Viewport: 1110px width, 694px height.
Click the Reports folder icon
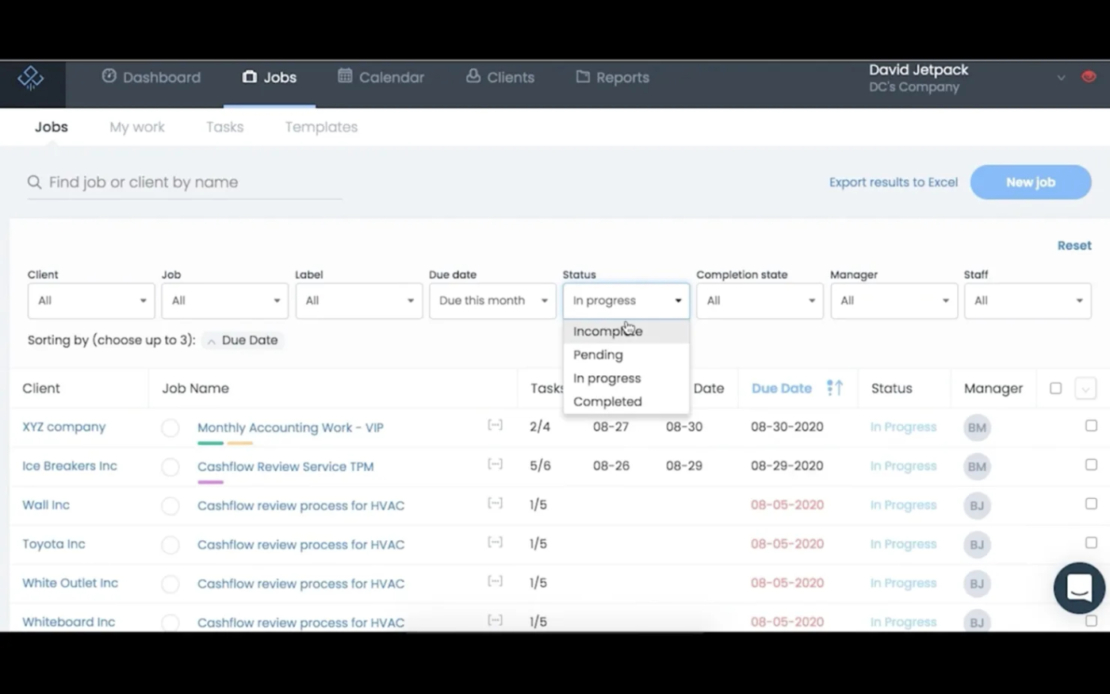581,76
